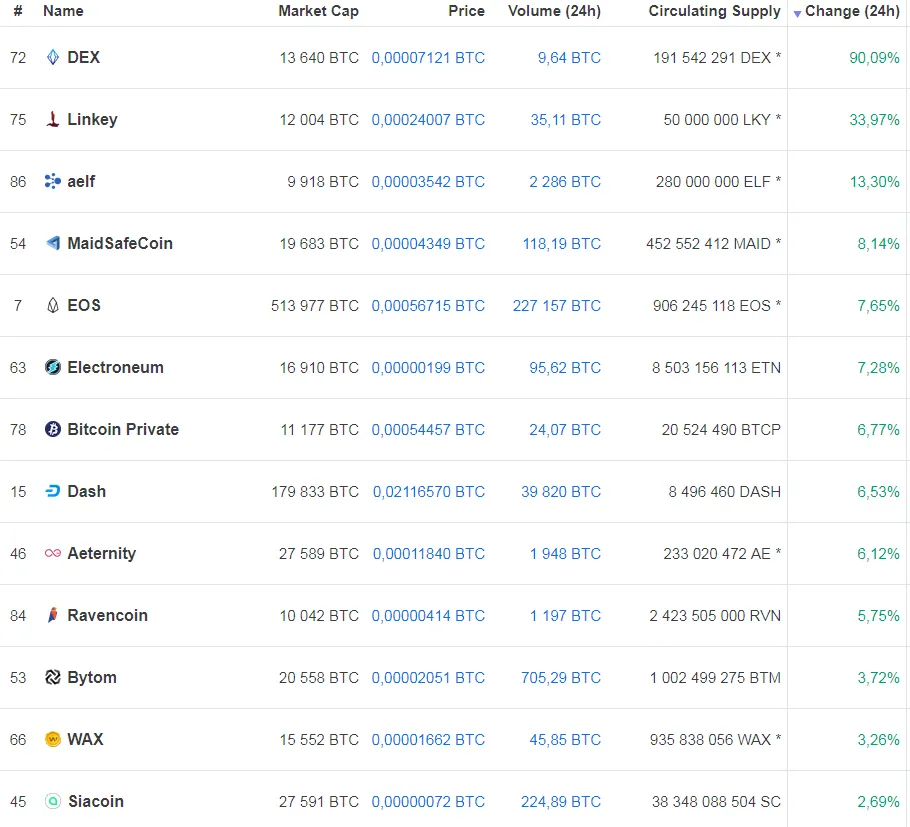
Task: Select Electroneum supply 8 503 156 113 ETN
Action: [716, 368]
